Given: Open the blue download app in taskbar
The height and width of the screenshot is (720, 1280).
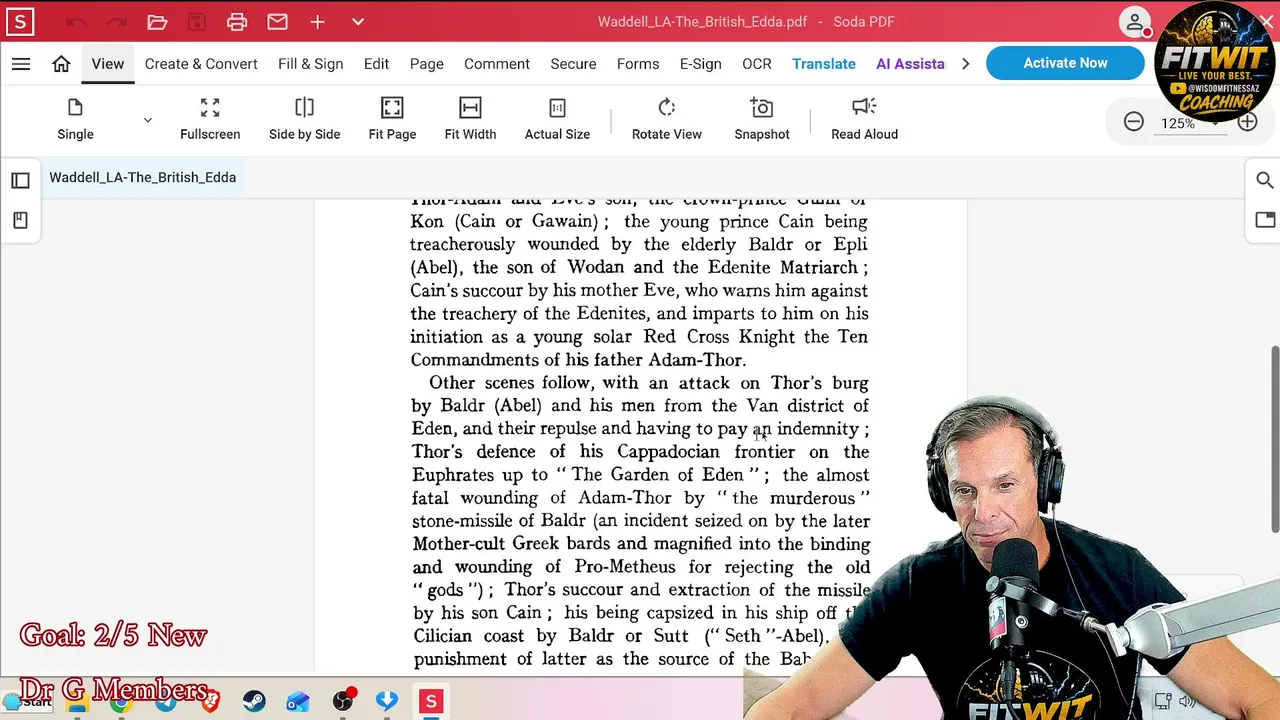Looking at the screenshot, I should click(x=387, y=702).
